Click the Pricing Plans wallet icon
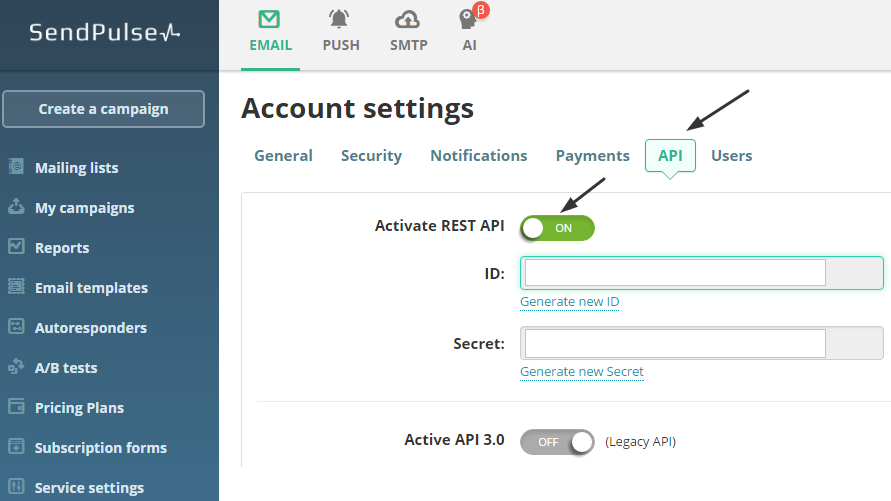Screen dimensions: 891x501 point(16,407)
